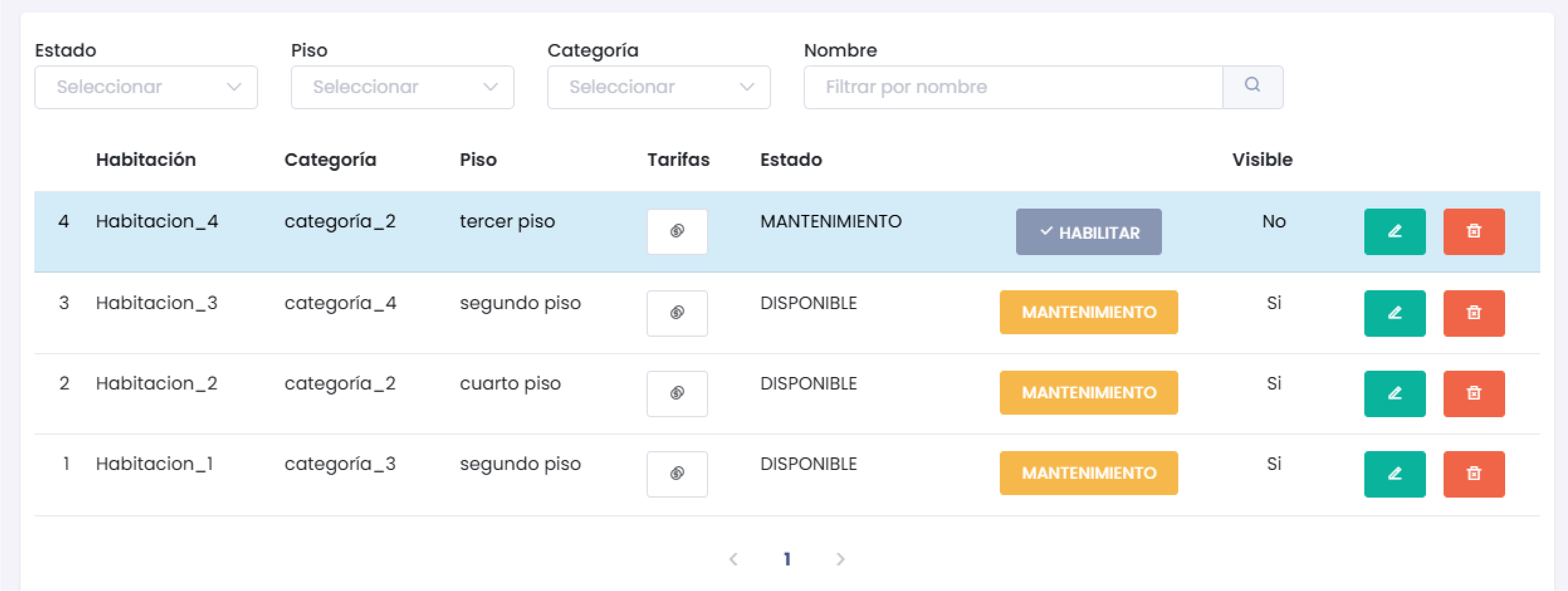Click HABILITAR for Habitacion_4
Viewport: 1568px width, 591px height.
pos(1088,231)
